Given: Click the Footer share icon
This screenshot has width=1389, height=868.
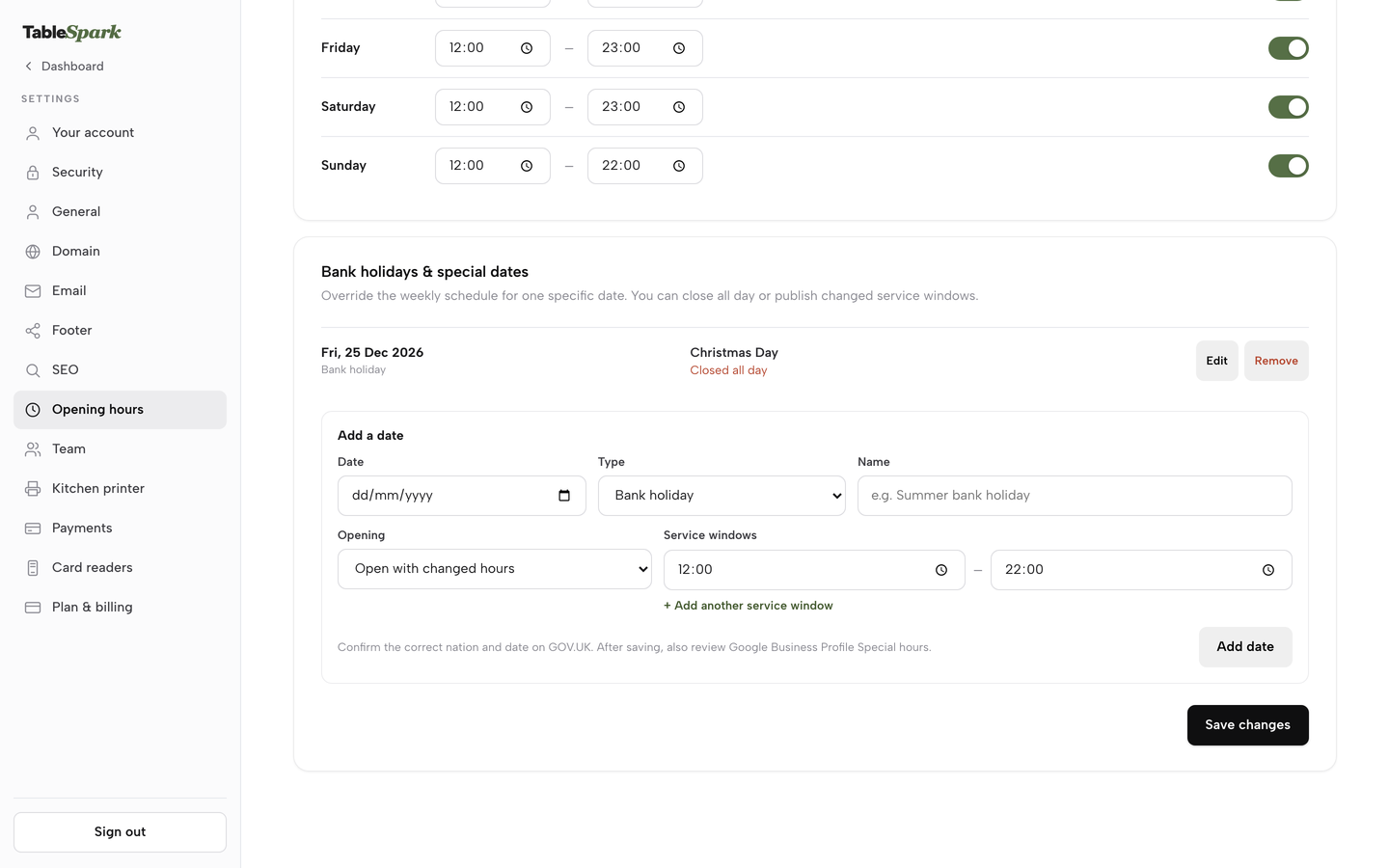Looking at the screenshot, I should pyautogui.click(x=33, y=331).
